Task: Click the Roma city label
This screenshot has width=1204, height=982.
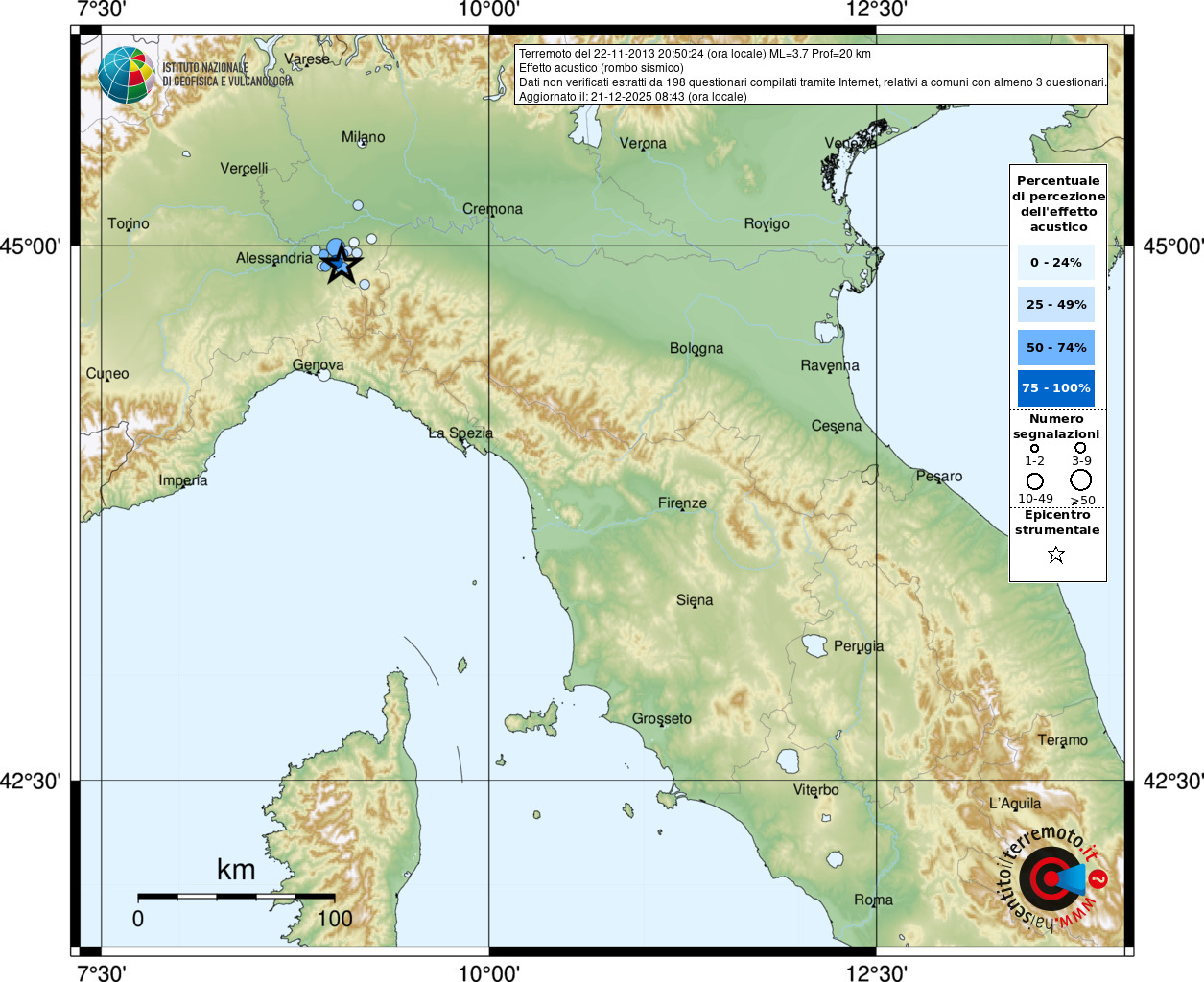Action: click(873, 900)
